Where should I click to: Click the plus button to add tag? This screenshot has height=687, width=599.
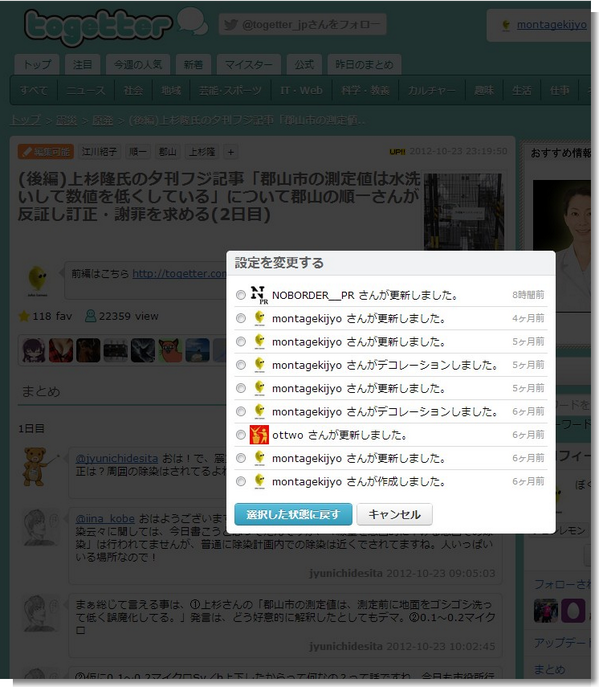click(230, 152)
